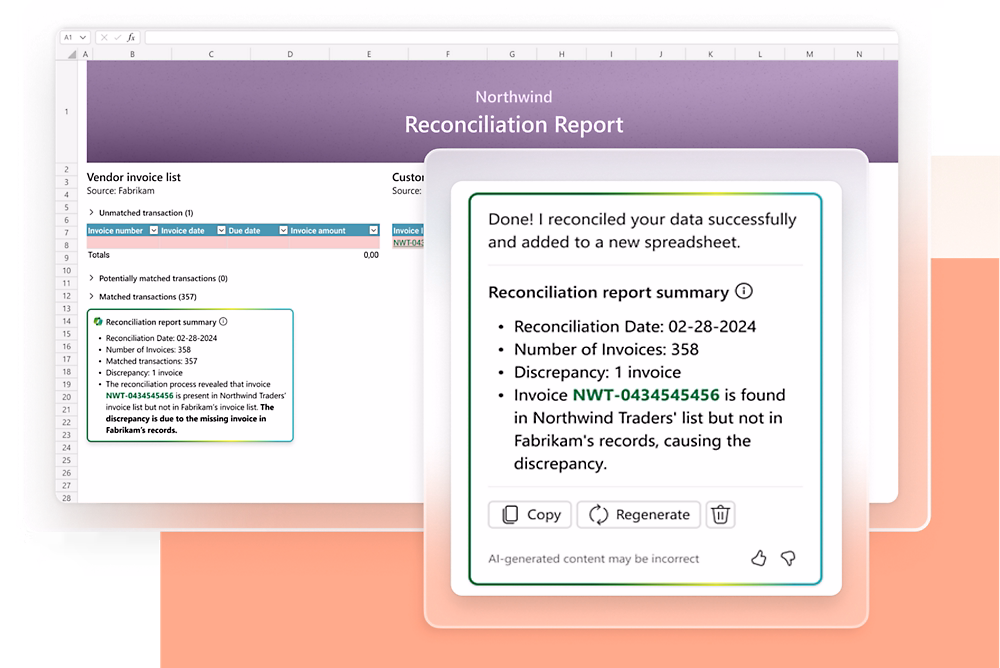Select row 28 header
Viewport: 1000px width, 668px height.
[x=66, y=498]
